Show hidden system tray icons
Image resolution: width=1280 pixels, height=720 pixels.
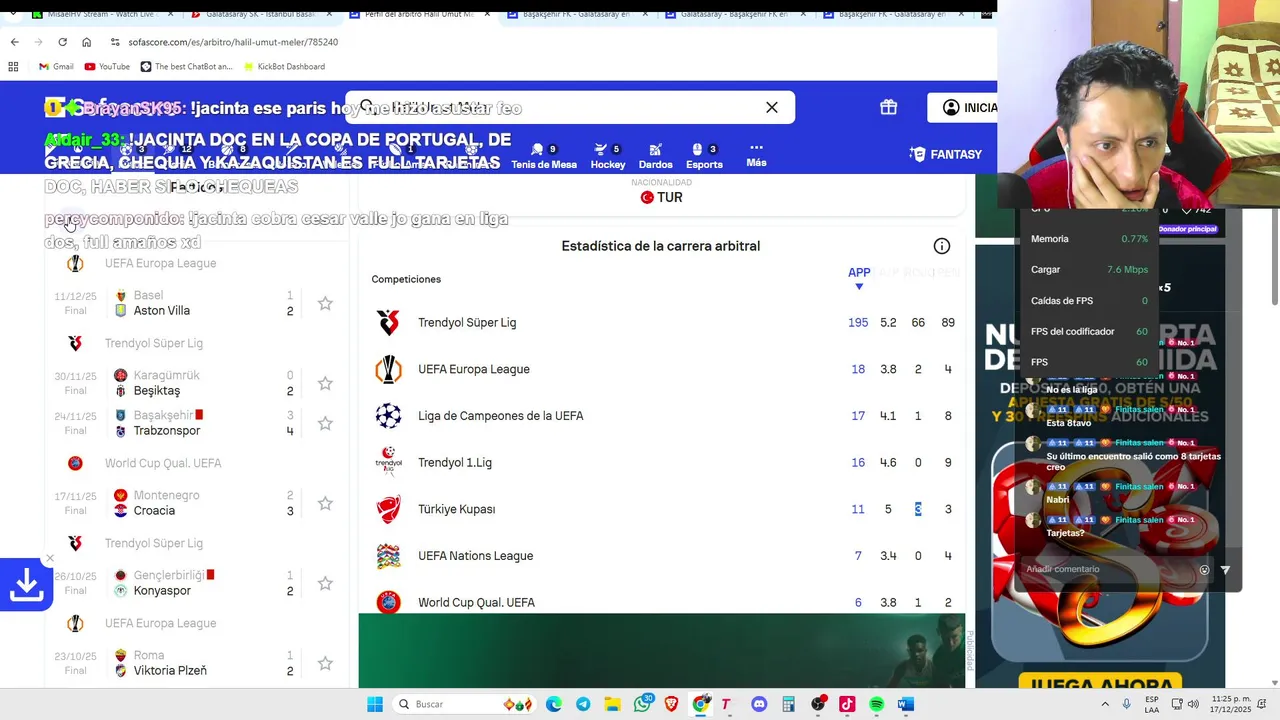coord(1104,704)
